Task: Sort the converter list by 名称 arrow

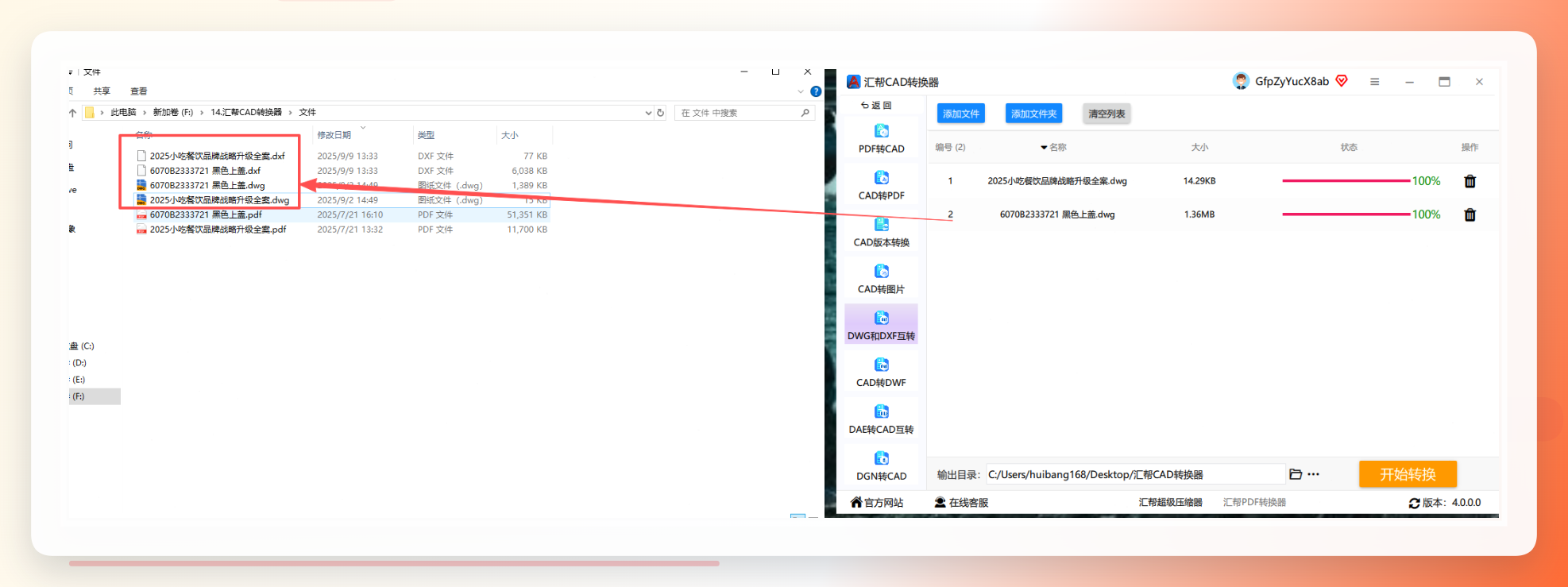Action: 1044,148
